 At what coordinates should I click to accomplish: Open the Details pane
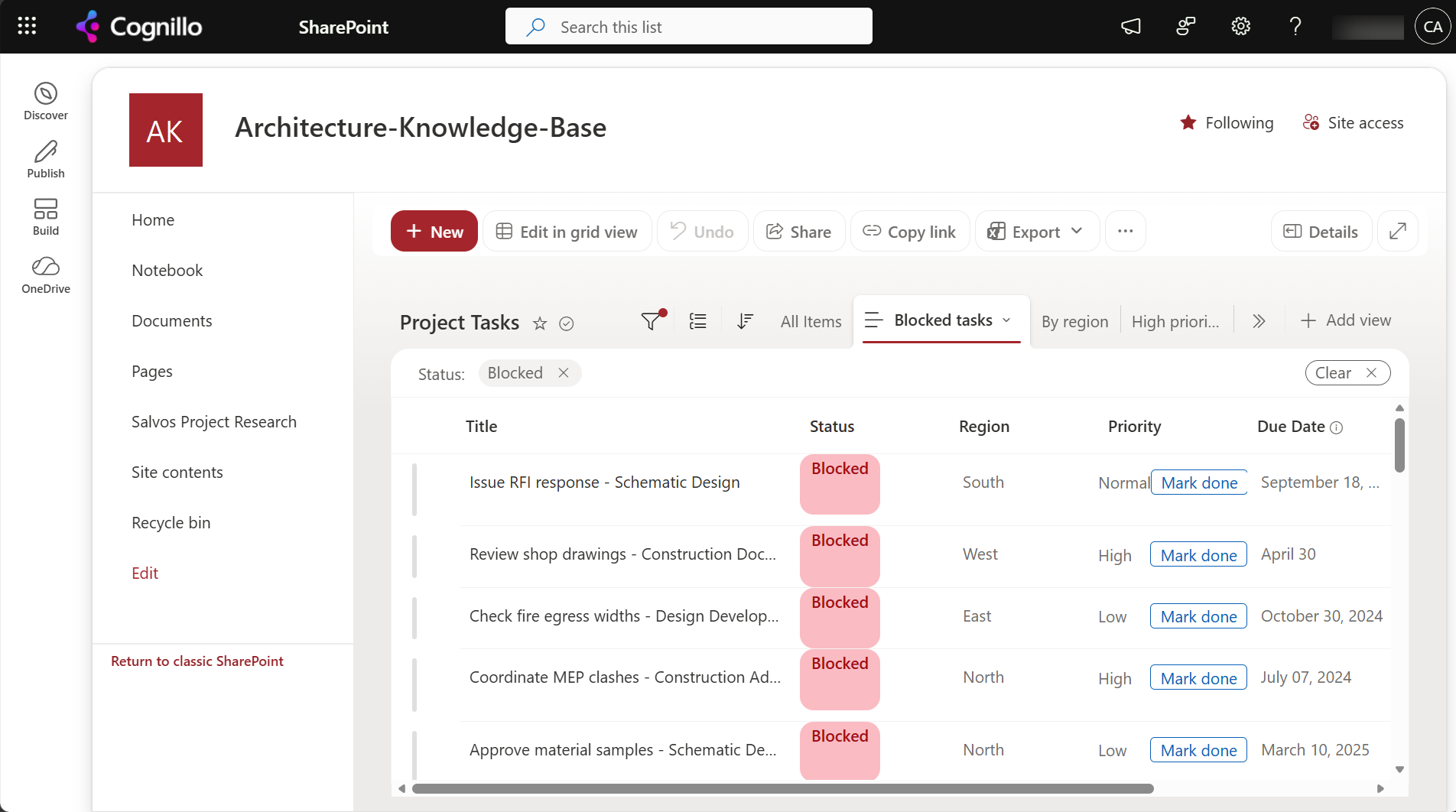(1321, 231)
